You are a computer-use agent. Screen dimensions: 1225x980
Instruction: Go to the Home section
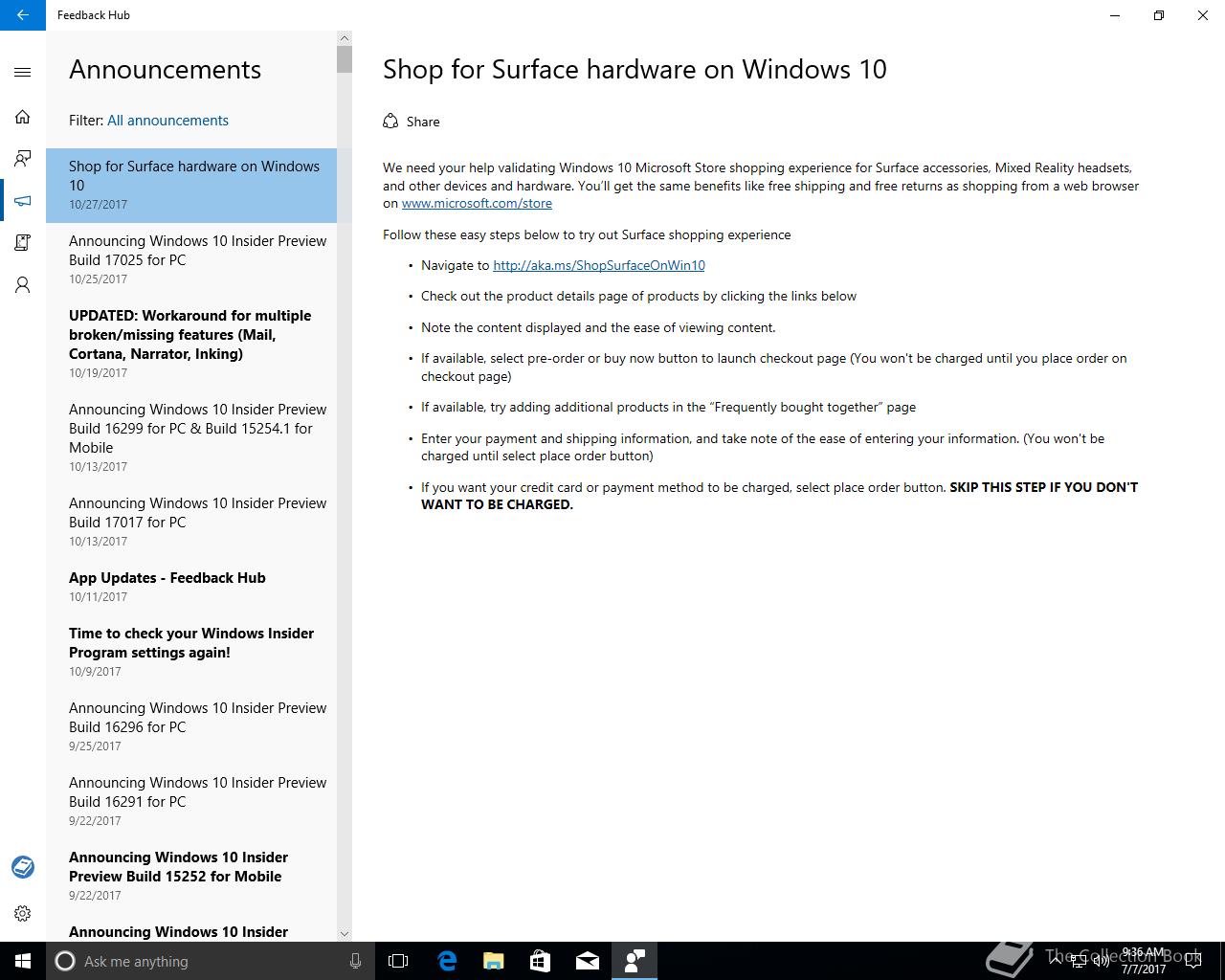coord(23,117)
